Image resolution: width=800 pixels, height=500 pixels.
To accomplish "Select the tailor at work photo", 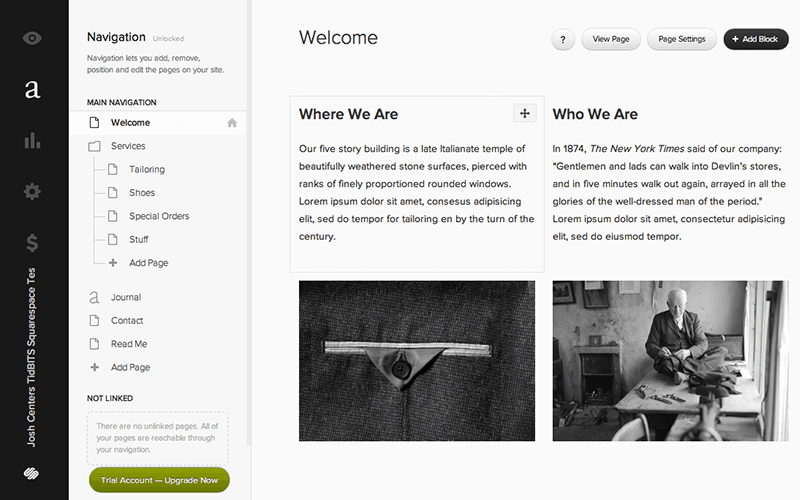I will [x=670, y=360].
